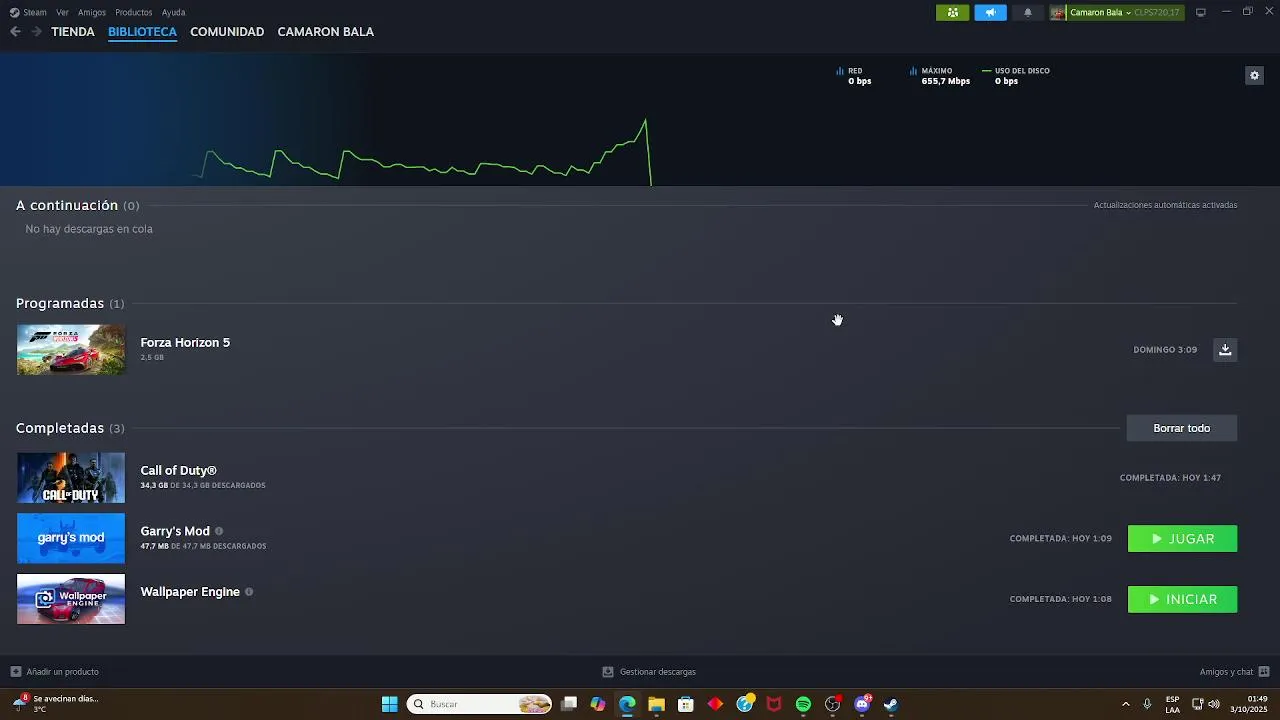Switch to Big Picture mode monitor icon
The width and height of the screenshot is (1280, 720).
click(x=1201, y=12)
